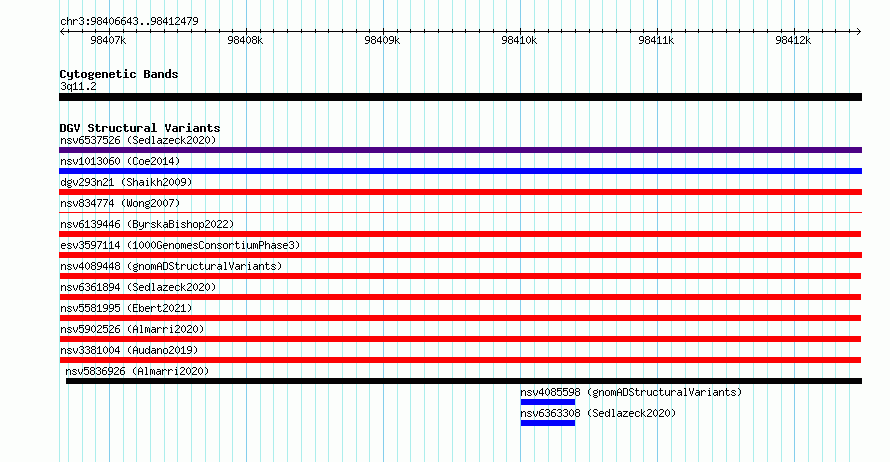
Task: Click the red nsv3381004 variant bar
Action: coord(460,360)
